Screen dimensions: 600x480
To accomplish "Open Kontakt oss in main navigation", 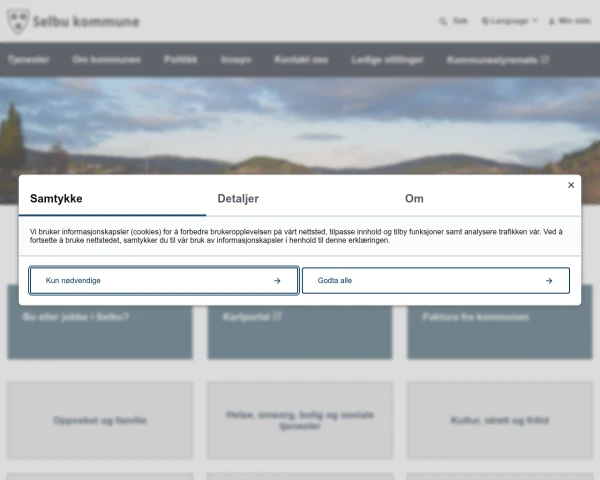I will [301, 60].
